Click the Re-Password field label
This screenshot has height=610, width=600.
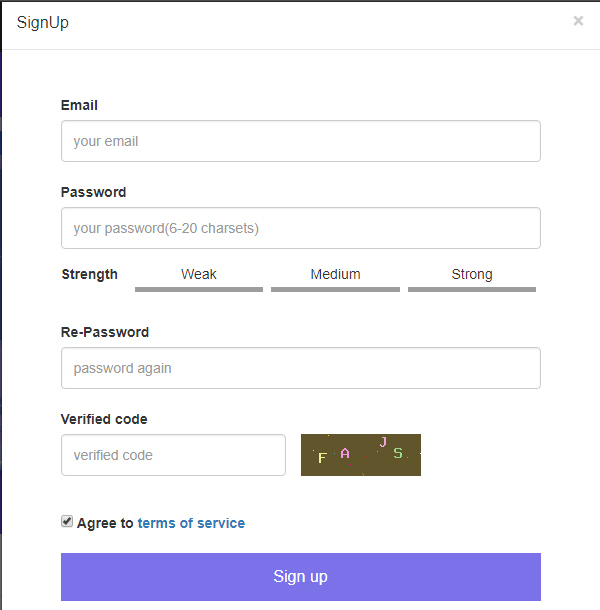[x=105, y=332]
